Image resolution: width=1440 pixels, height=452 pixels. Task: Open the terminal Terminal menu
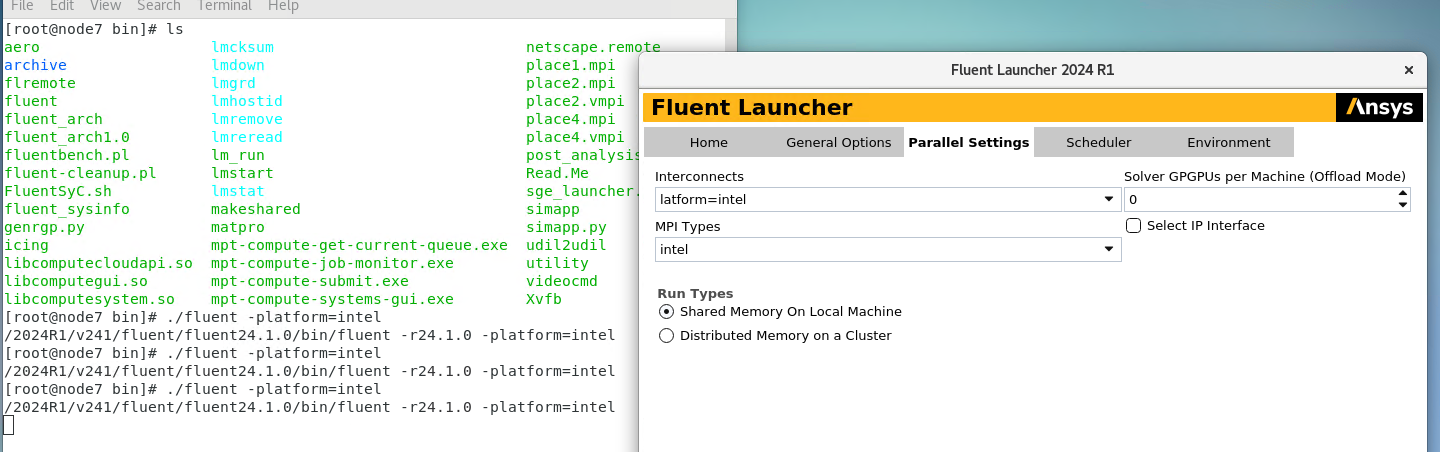coord(224,6)
